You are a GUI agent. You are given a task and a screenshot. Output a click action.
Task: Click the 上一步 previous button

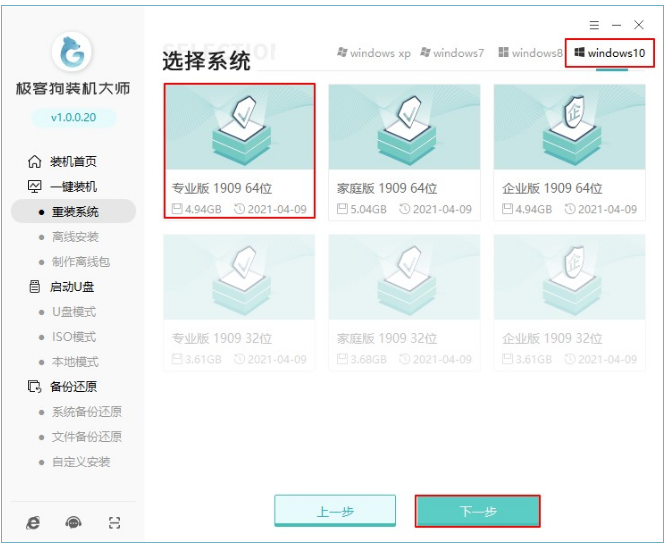335,511
